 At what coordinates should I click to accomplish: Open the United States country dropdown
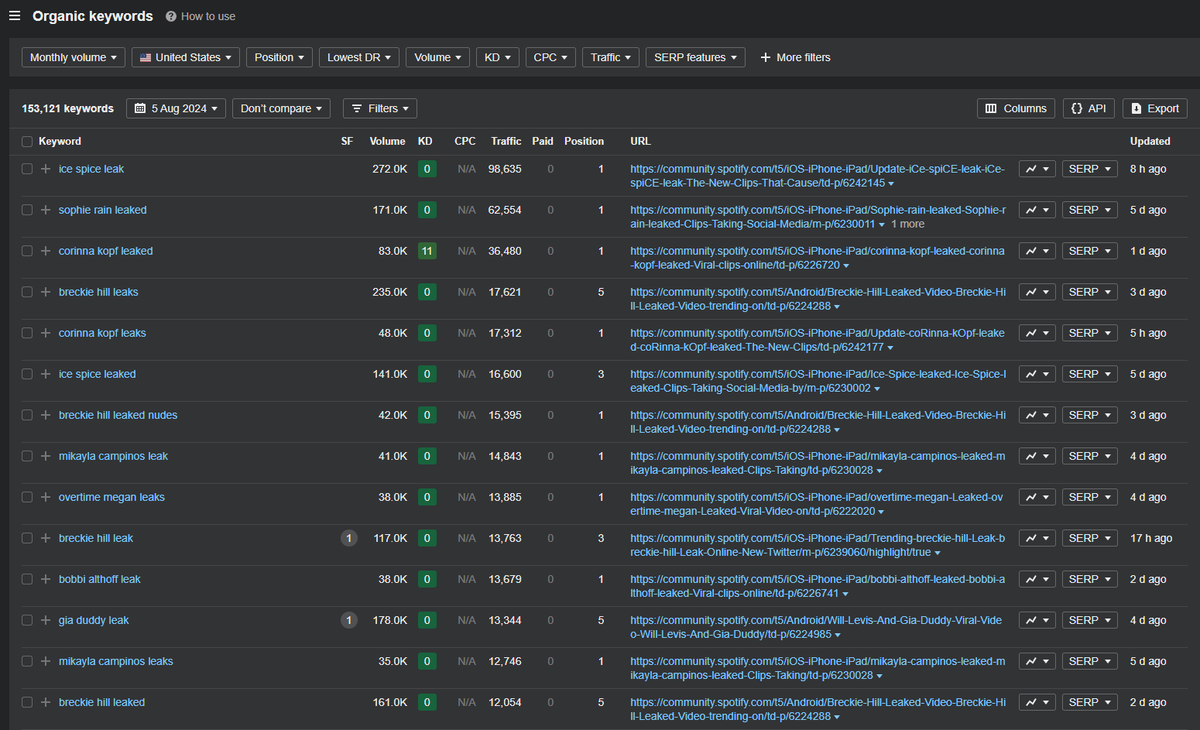tap(186, 57)
